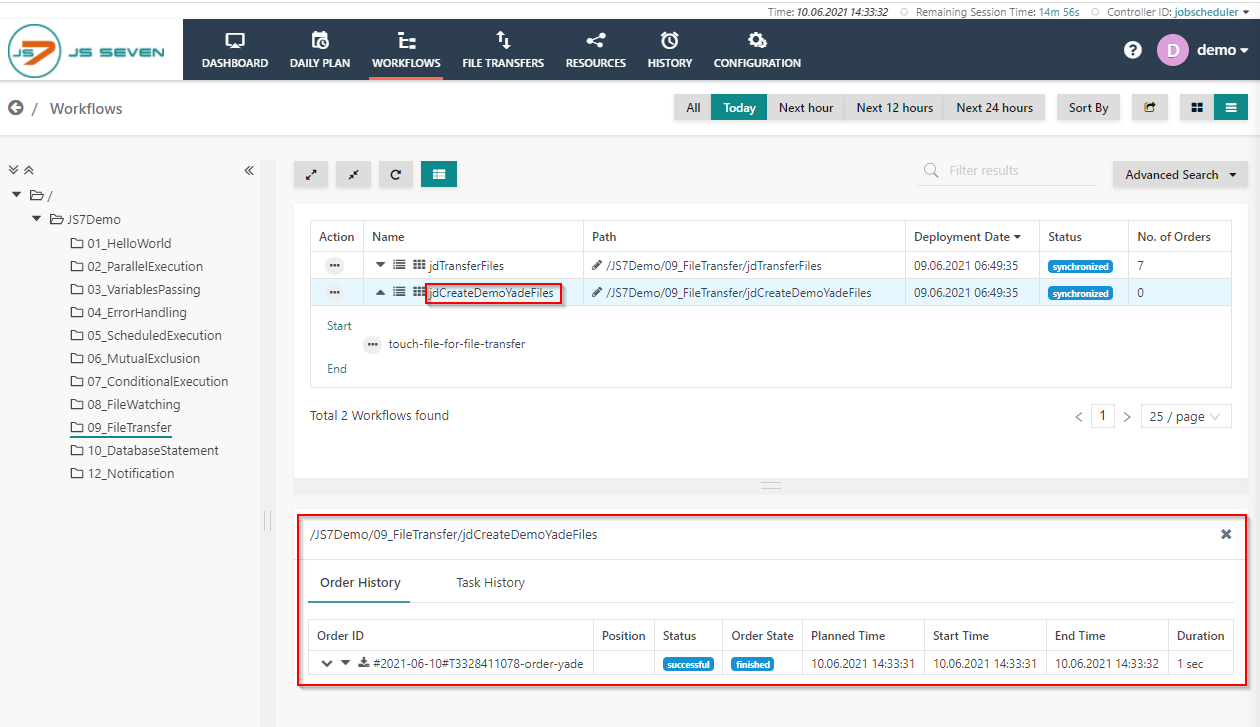Screen dimensions: 1260x727
Task: Open action menu for jdTransferFiles
Action: tap(335, 266)
